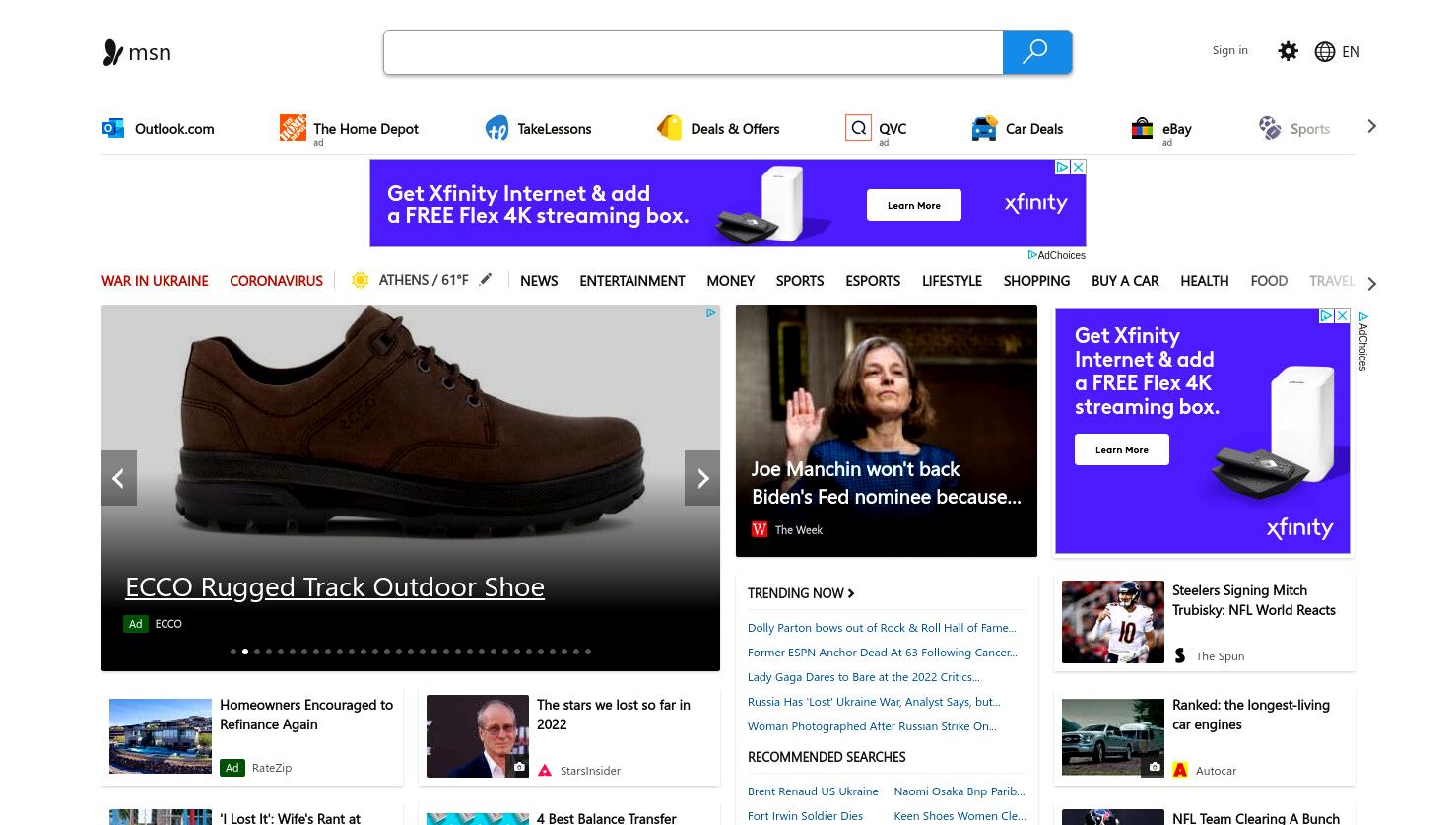
Task: Click the gallery camera icon on stars photo
Action: tap(519, 767)
